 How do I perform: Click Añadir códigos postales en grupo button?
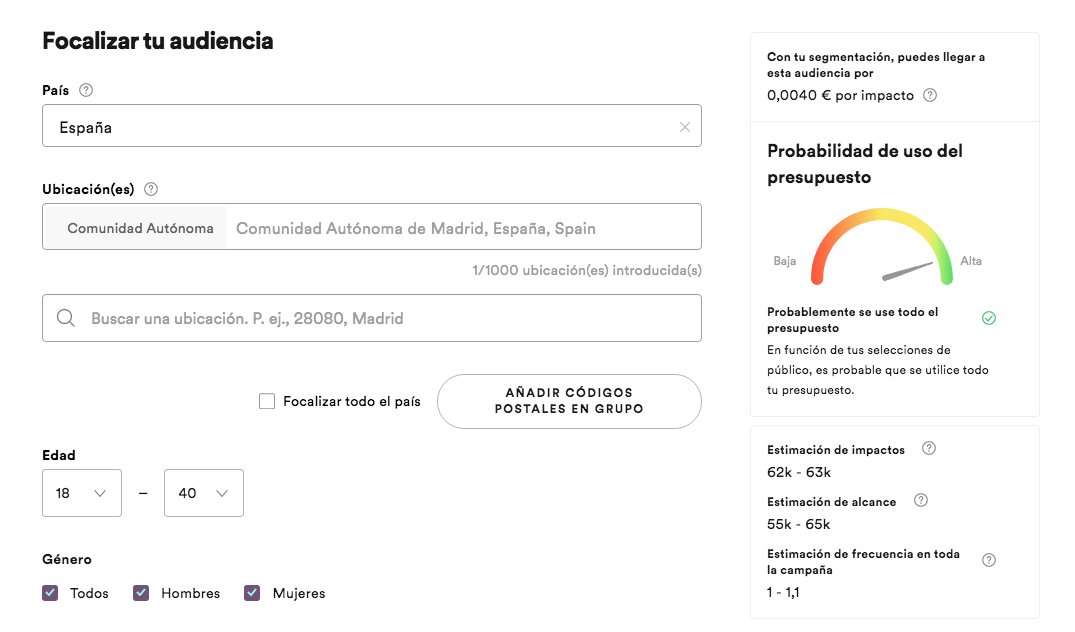(569, 401)
